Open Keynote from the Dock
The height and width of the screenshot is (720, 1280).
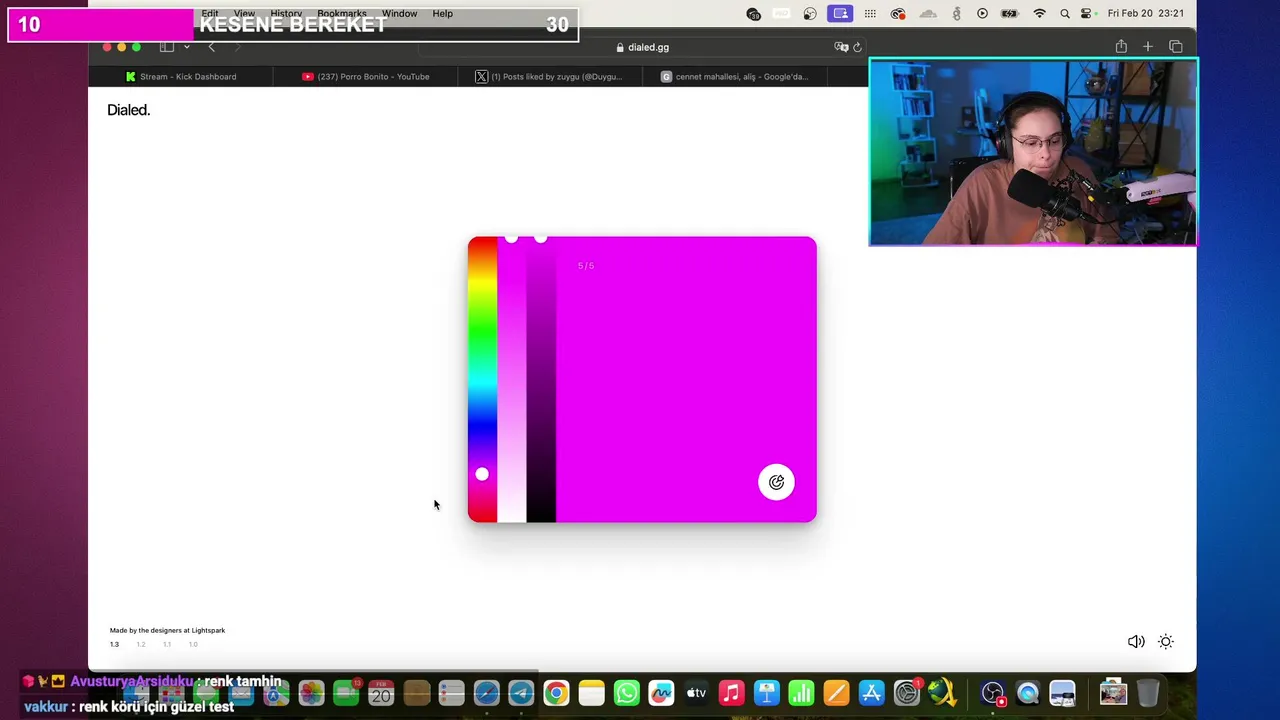[766, 693]
